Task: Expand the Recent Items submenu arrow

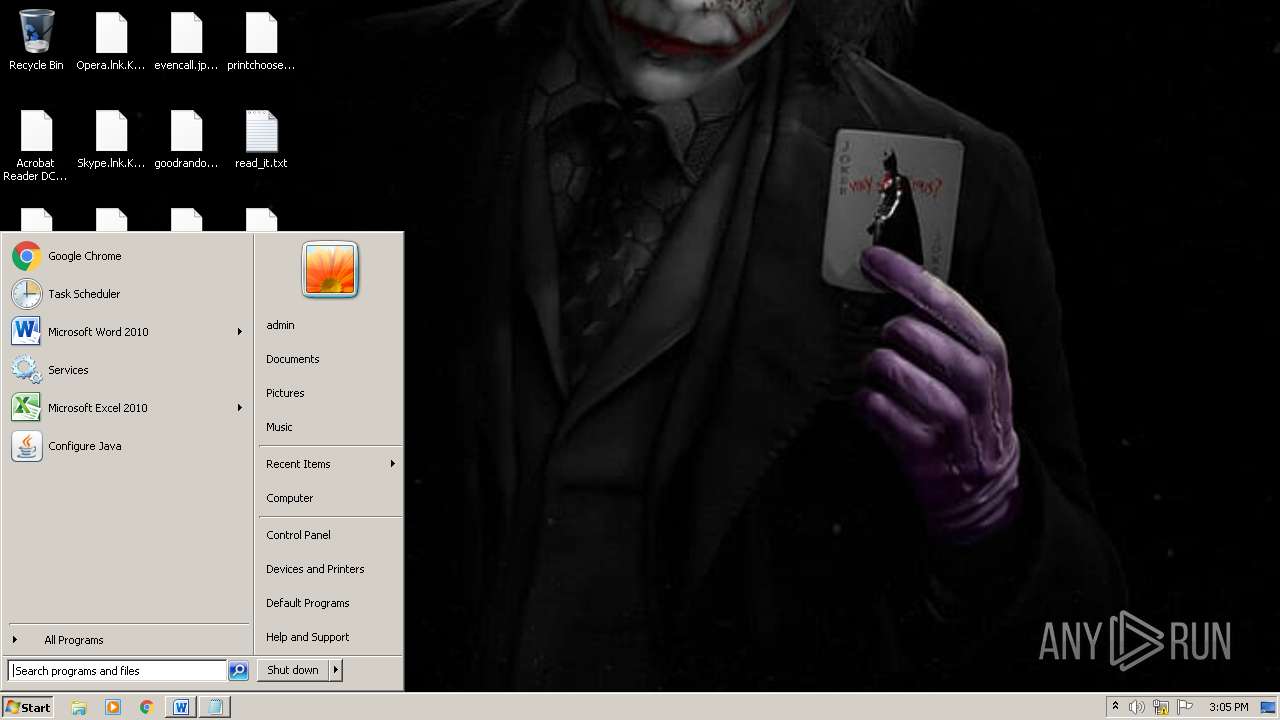Action: 393,464
